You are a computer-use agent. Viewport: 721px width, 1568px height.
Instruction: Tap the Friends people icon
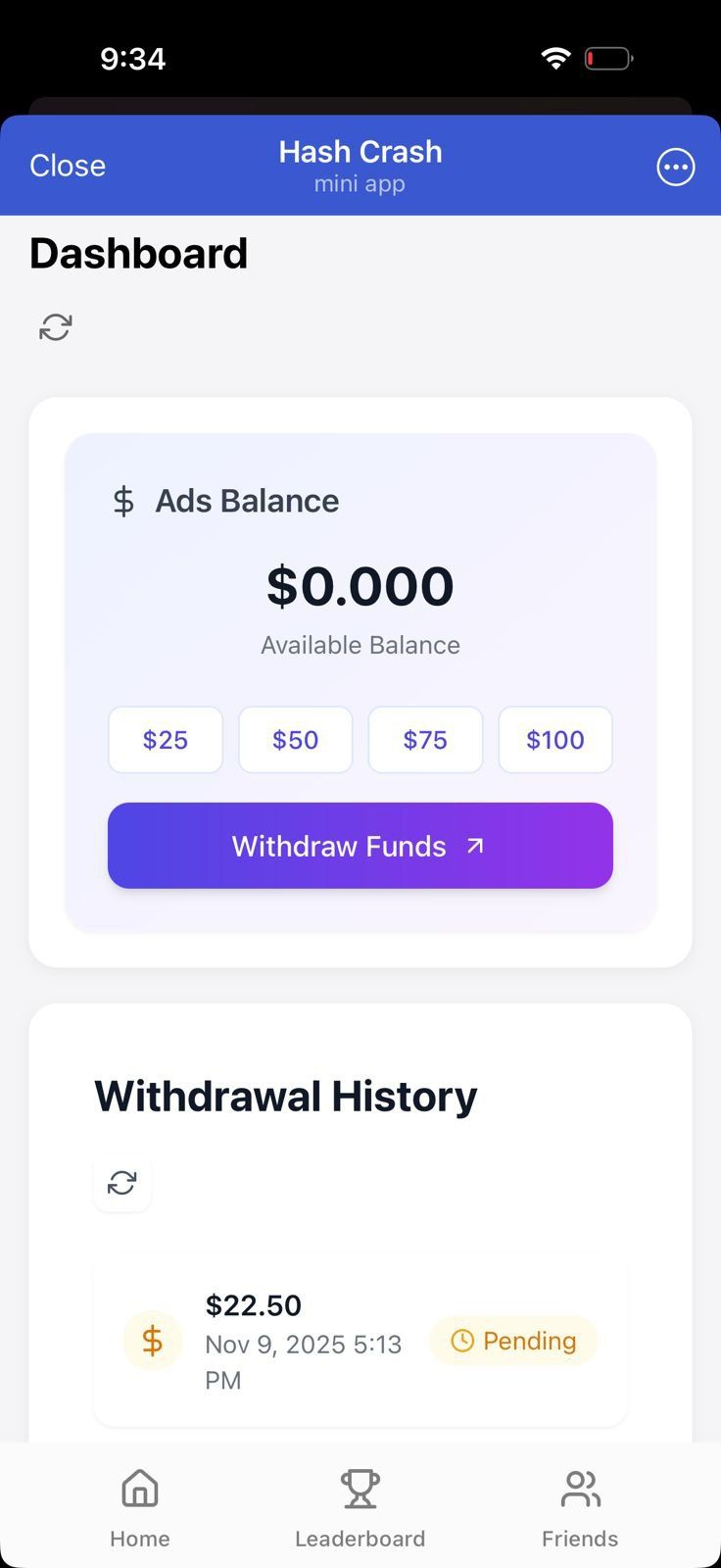tap(580, 1489)
